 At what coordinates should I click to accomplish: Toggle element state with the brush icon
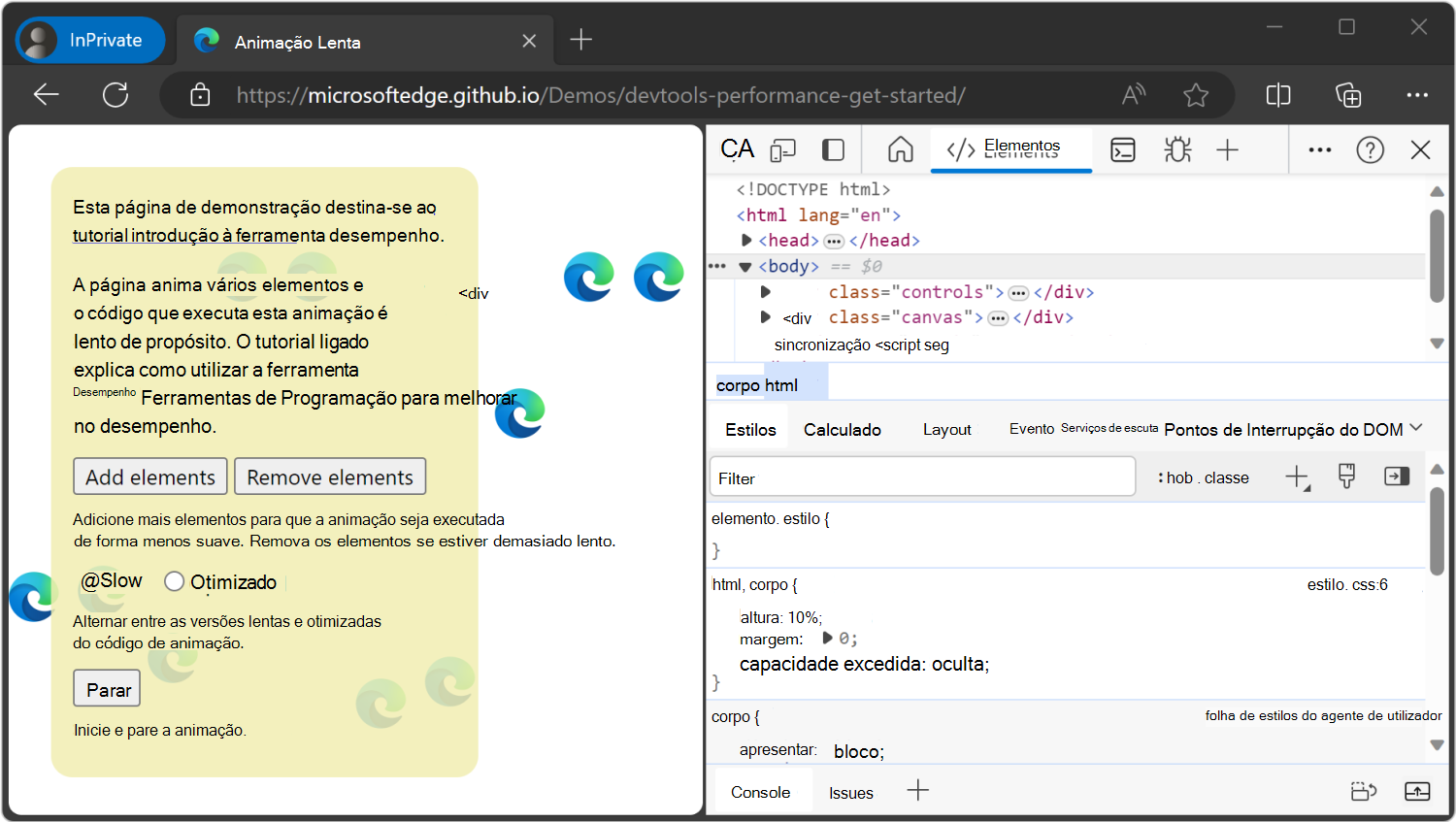pos(1346,477)
